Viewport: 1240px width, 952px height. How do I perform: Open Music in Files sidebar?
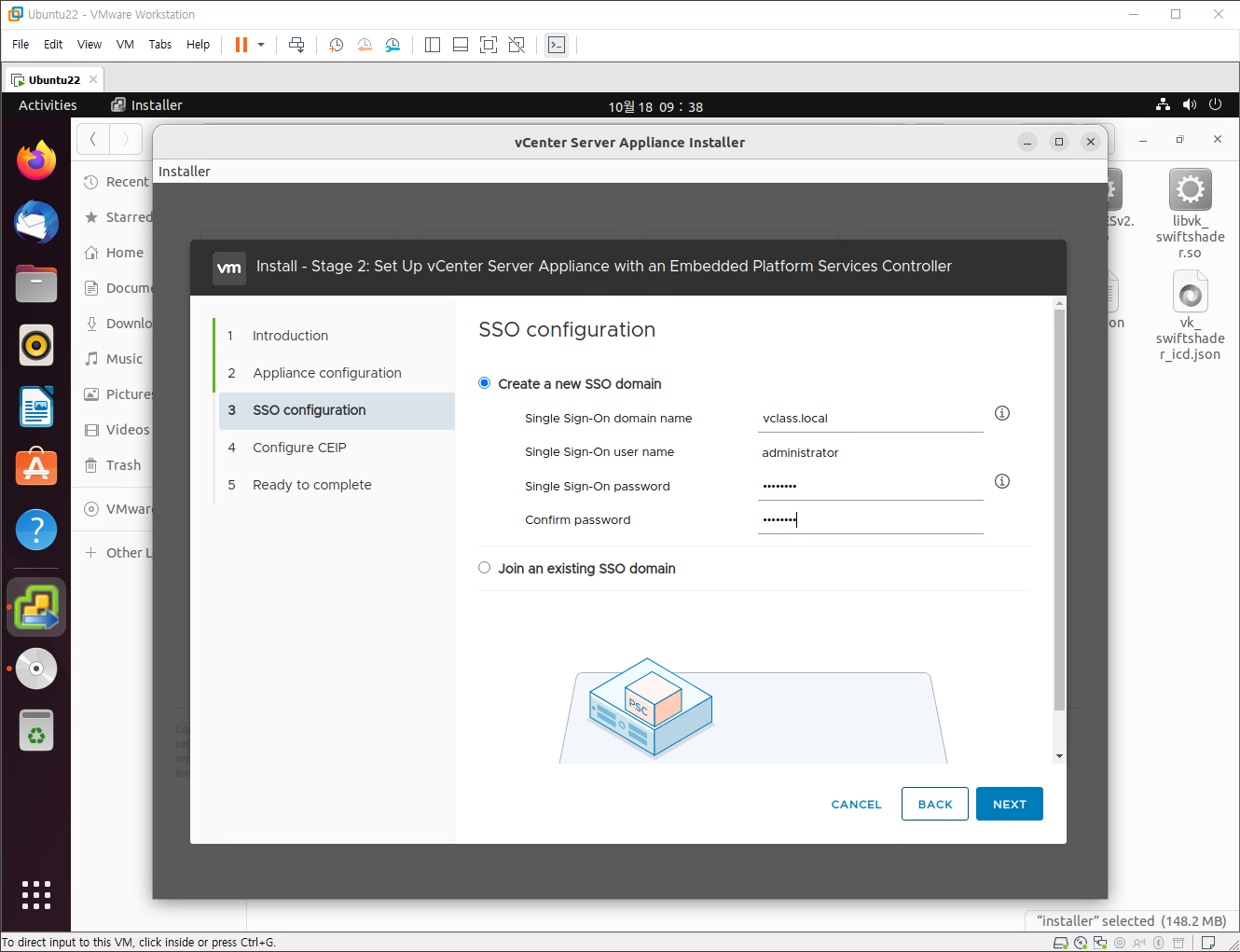tap(114, 359)
